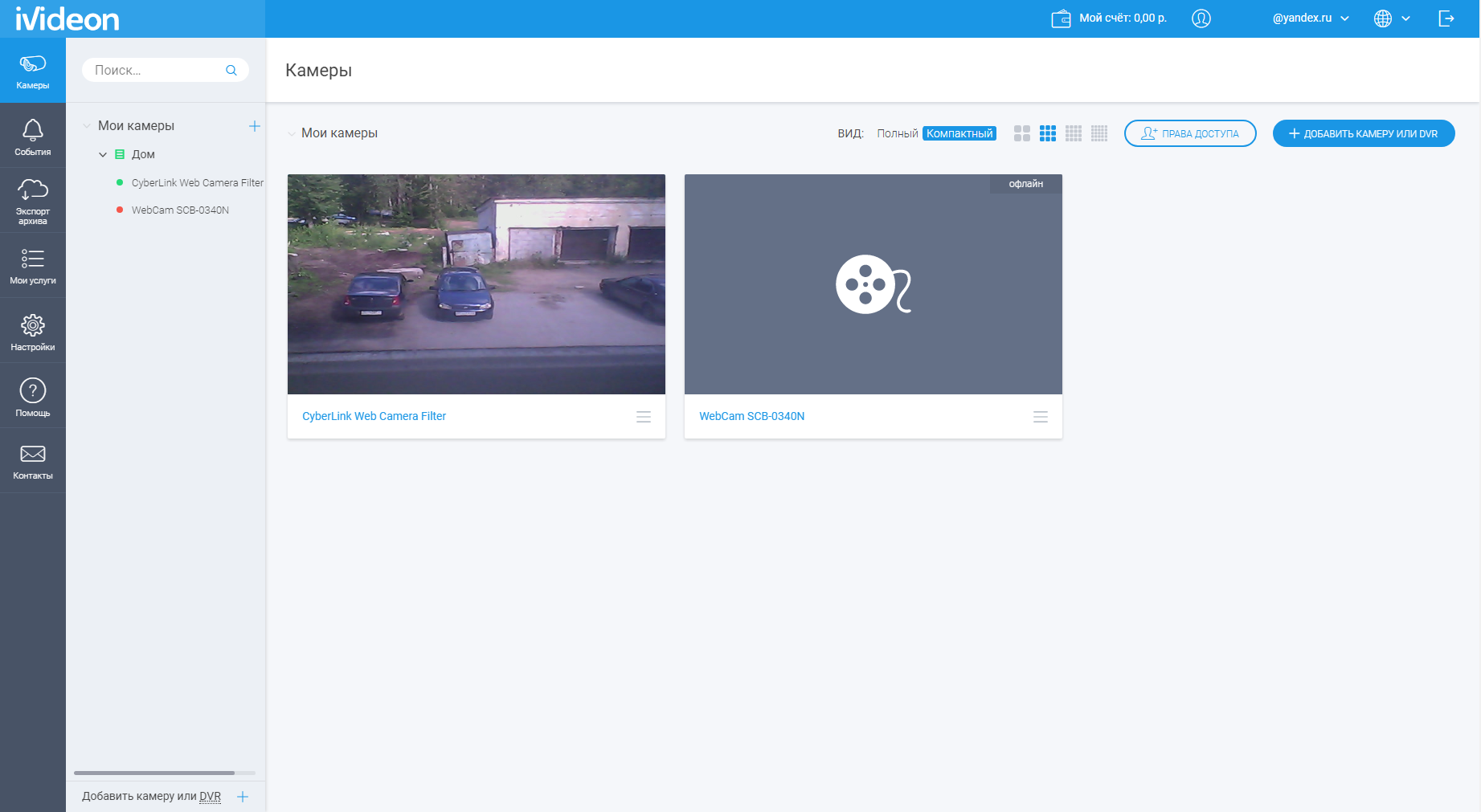Viewport: 1481px width, 812px height.
Task: Select the two-column grid layout
Action: 1021,133
